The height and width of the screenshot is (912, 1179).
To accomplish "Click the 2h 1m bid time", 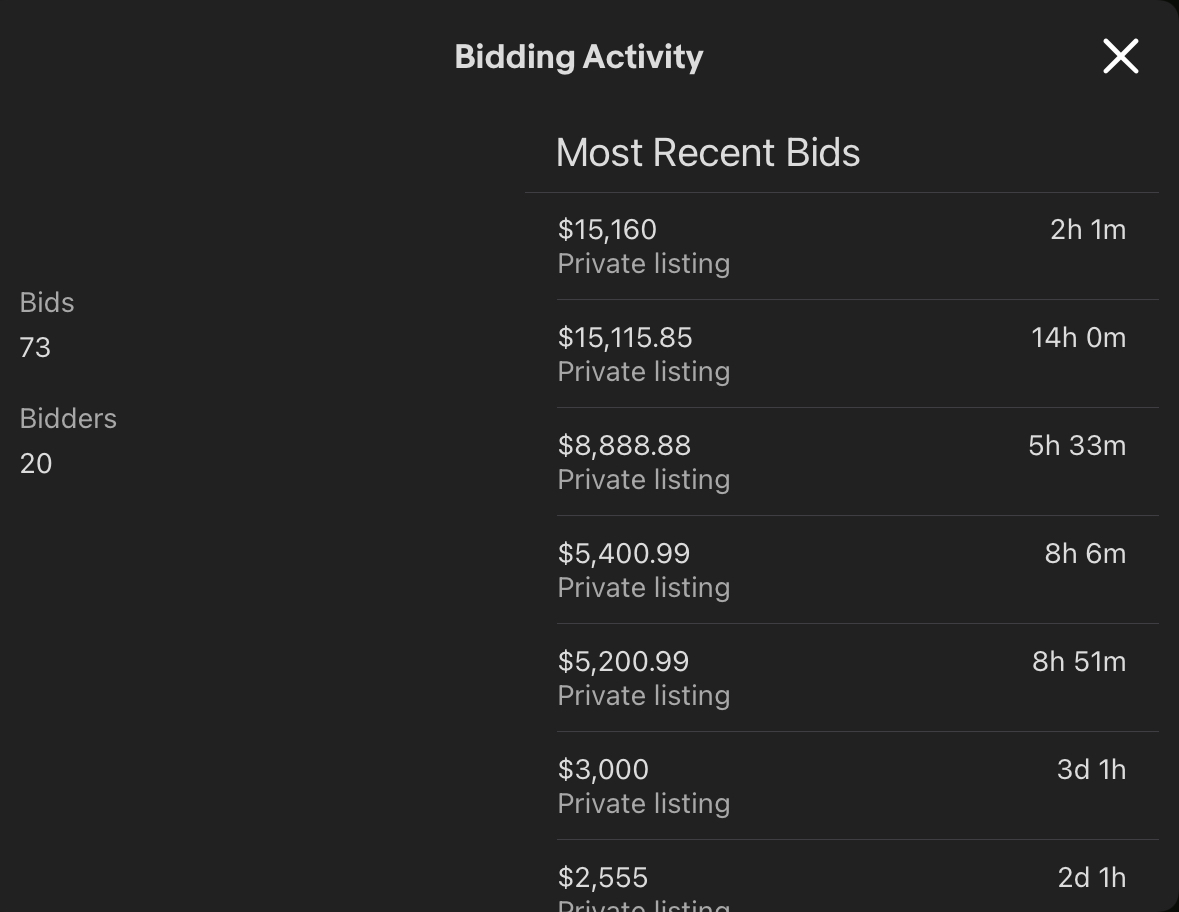I will pyautogui.click(x=1087, y=230).
